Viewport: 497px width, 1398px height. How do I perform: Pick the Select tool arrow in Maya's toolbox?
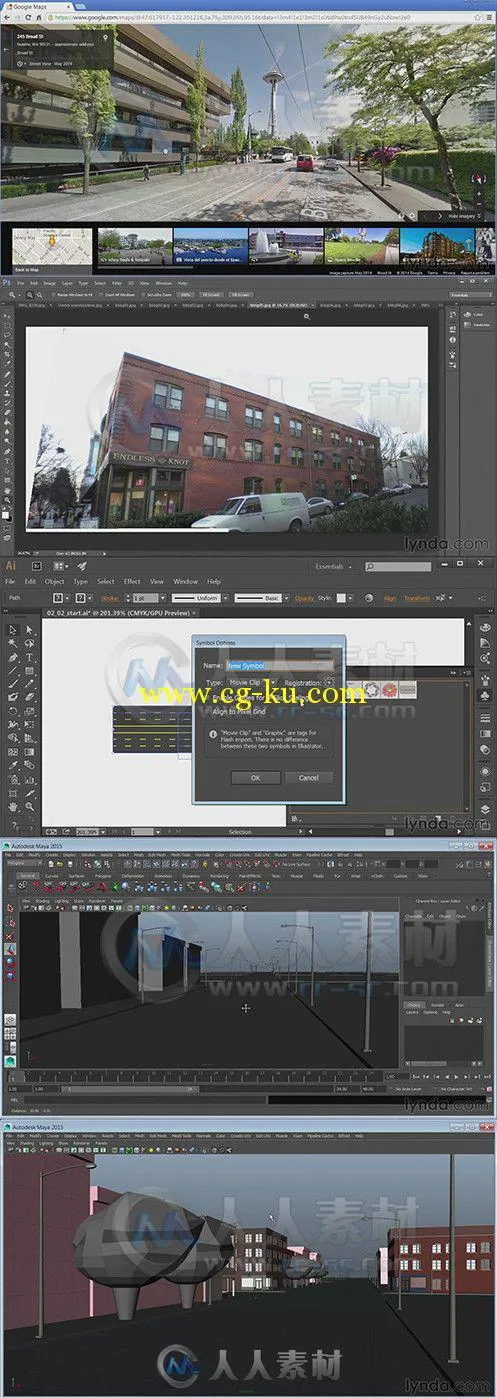(x=10, y=908)
